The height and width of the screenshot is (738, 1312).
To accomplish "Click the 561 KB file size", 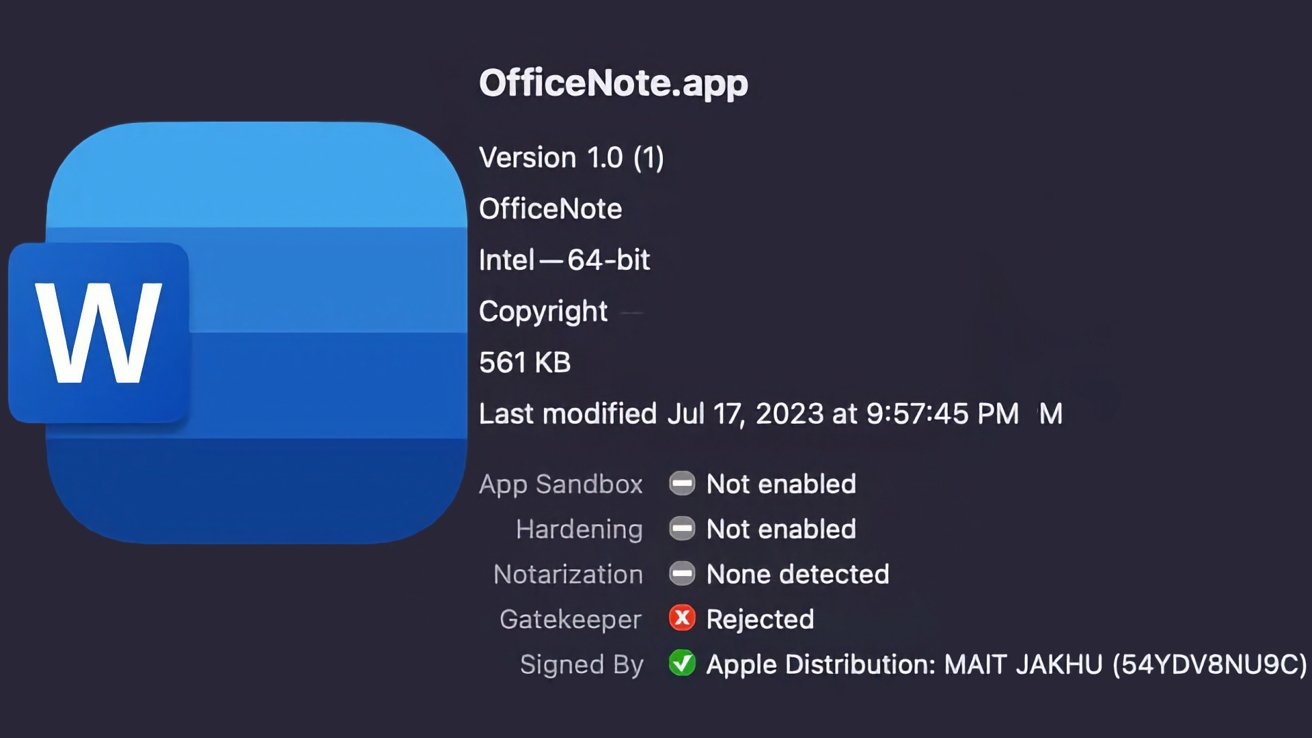I will pyautogui.click(x=524, y=362).
